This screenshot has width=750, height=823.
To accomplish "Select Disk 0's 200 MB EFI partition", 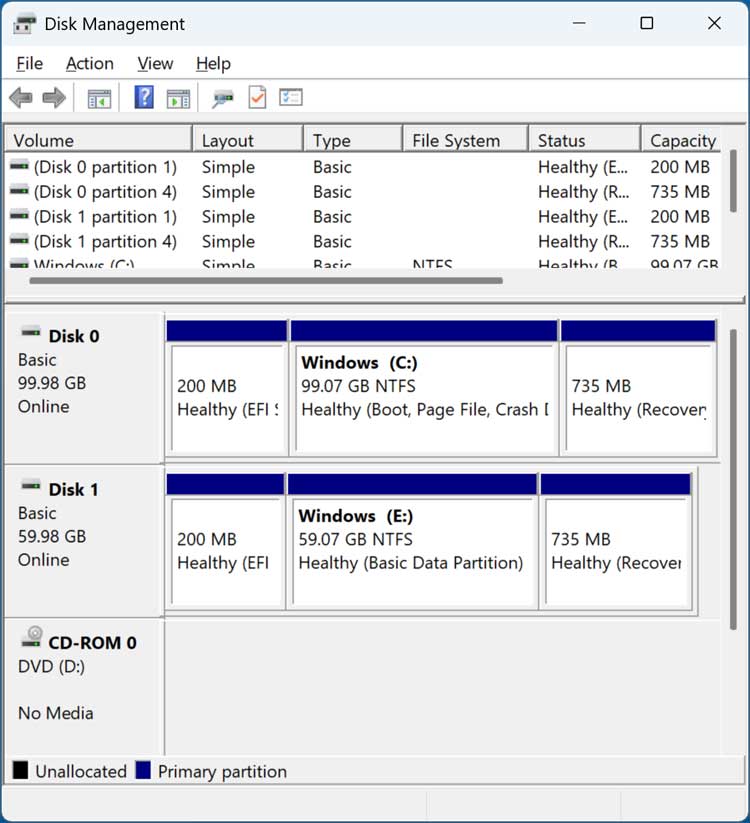I will coord(227,388).
